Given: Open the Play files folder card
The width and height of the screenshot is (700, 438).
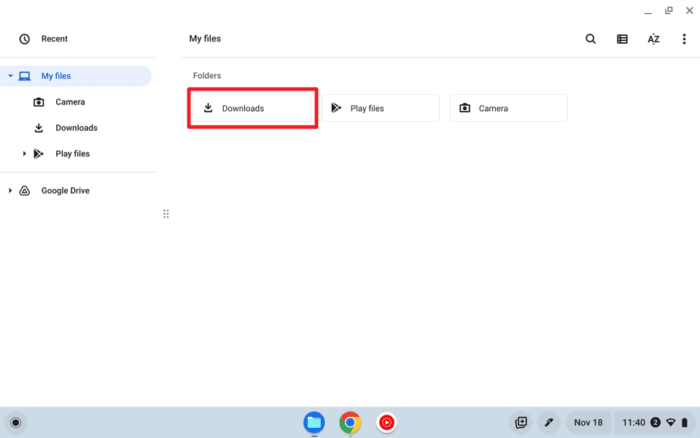Looking at the screenshot, I should (x=380, y=108).
